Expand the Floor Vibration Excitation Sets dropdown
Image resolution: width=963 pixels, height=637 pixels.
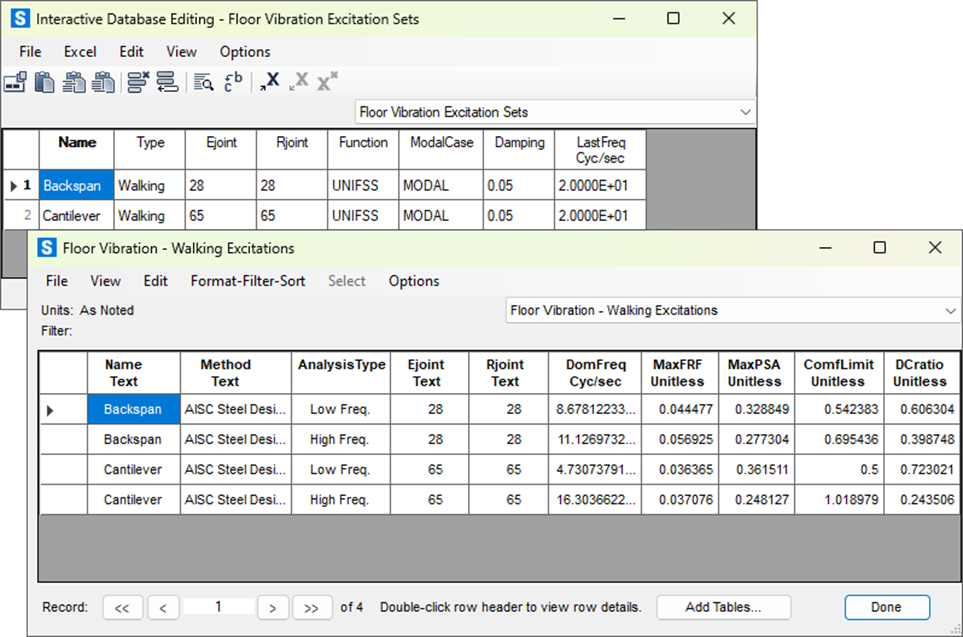point(744,112)
